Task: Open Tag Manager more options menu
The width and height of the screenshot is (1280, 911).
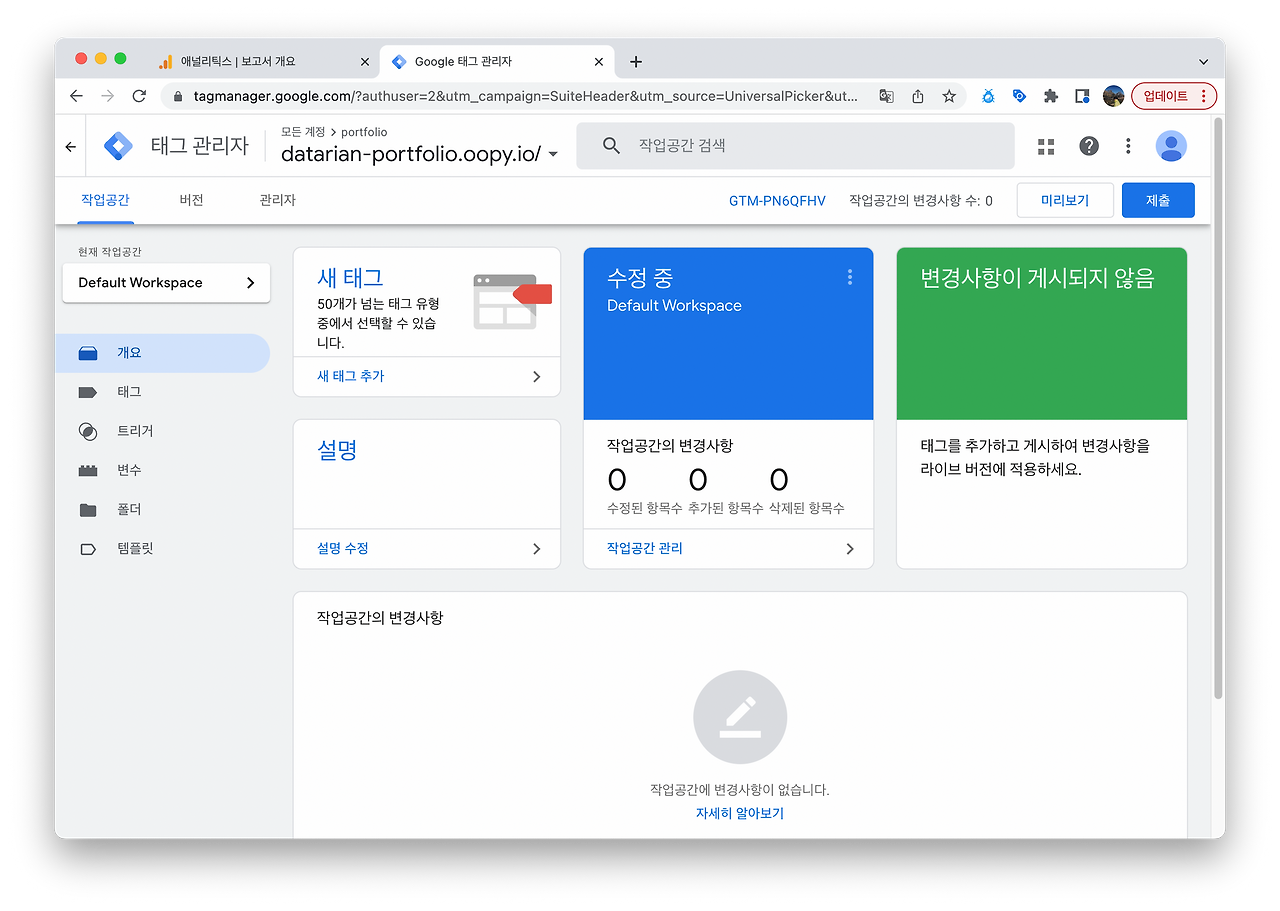Action: (1128, 146)
